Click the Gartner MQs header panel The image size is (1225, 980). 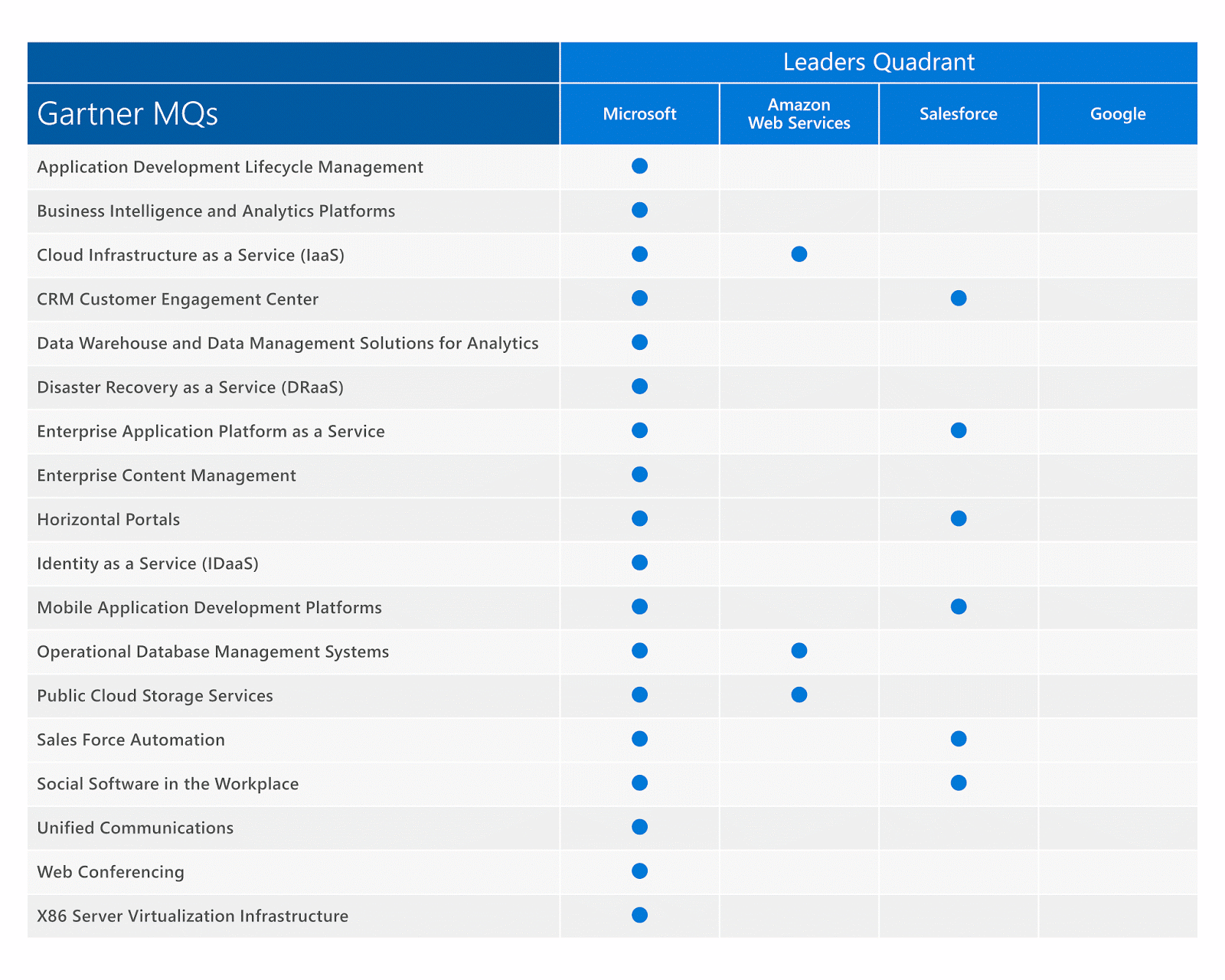coord(293,113)
